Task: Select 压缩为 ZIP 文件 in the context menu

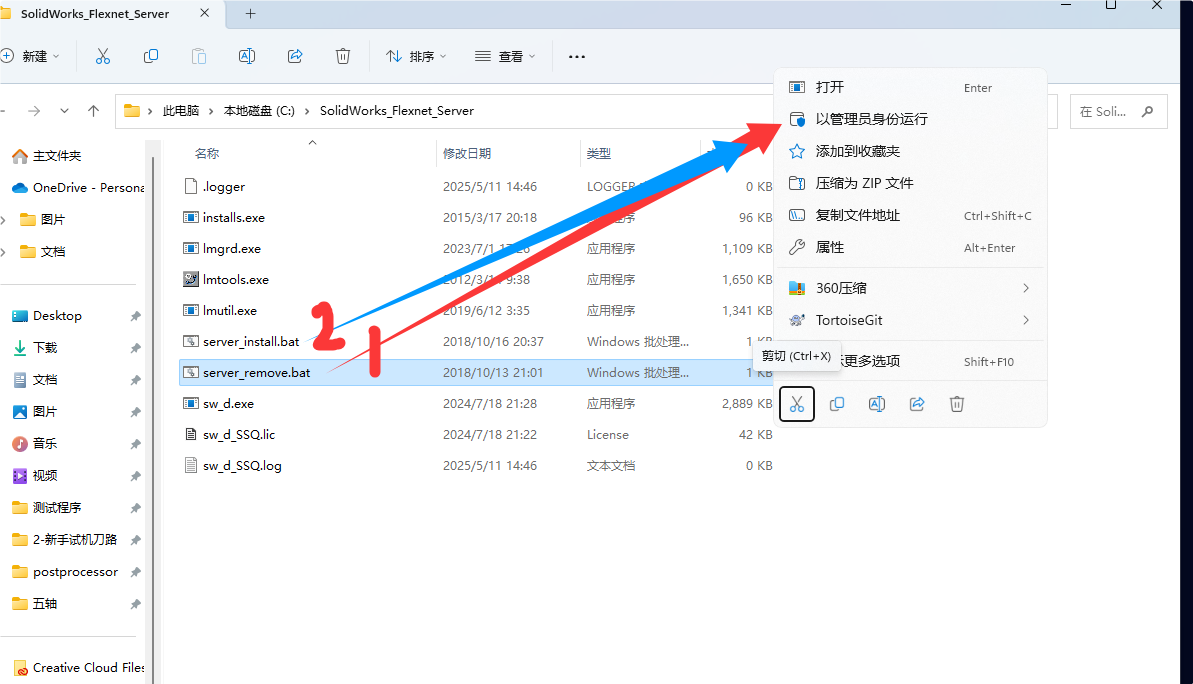Action: click(x=911, y=183)
